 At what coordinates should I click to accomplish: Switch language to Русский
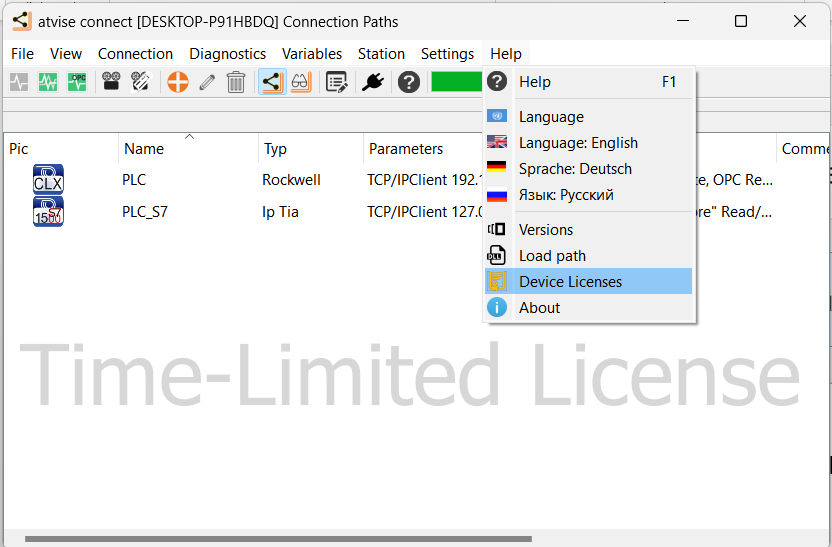589,194
